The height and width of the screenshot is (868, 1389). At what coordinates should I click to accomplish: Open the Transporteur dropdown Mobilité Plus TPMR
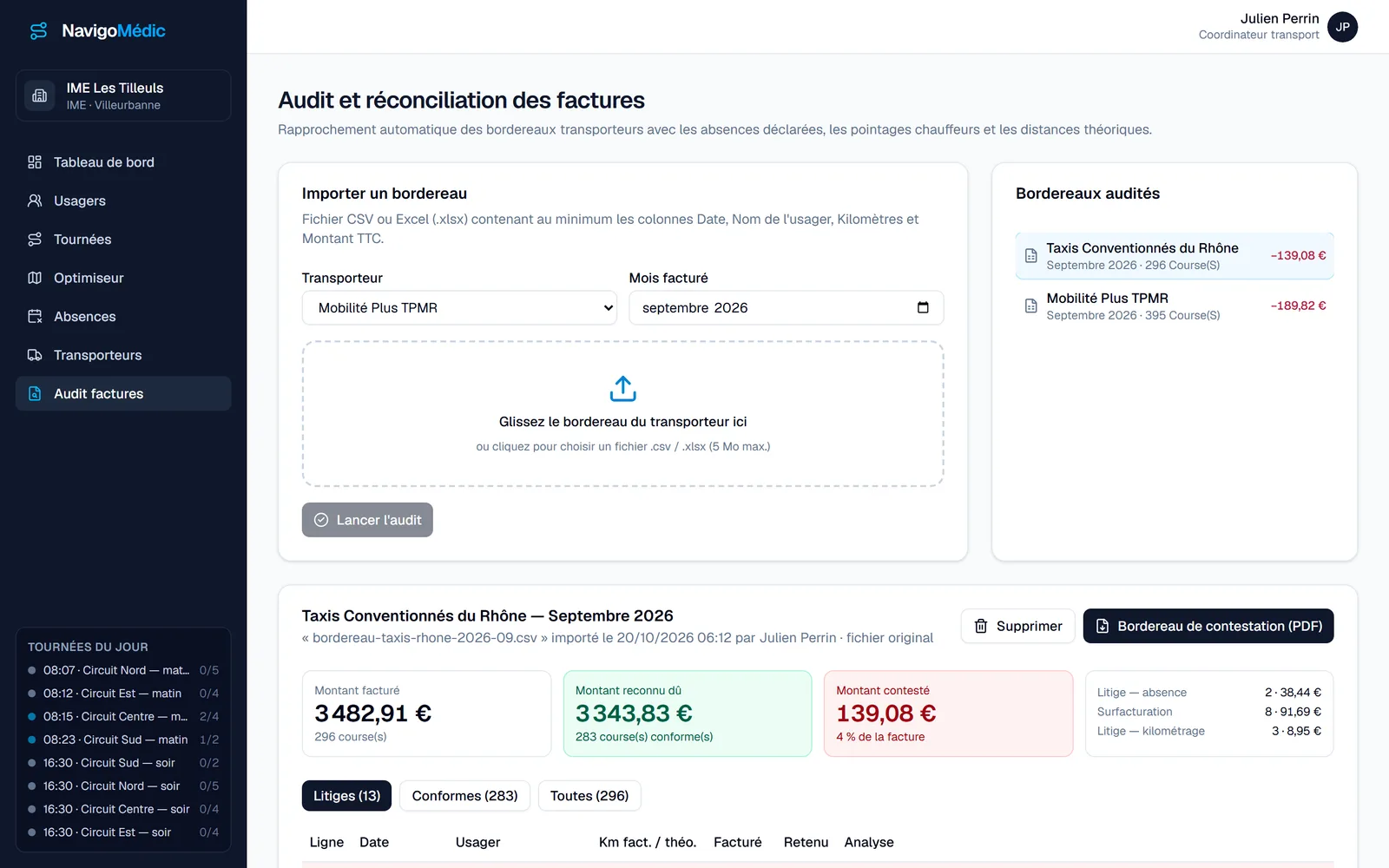tap(459, 308)
